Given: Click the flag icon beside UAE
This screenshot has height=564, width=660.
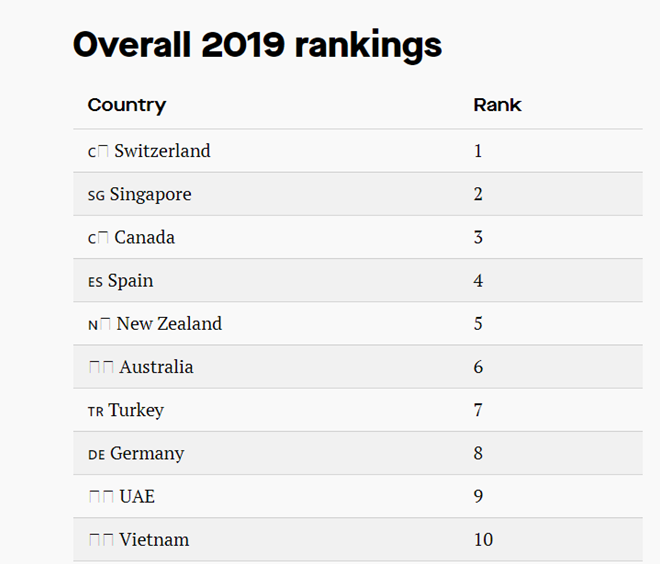Looking at the screenshot, I should [101, 497].
